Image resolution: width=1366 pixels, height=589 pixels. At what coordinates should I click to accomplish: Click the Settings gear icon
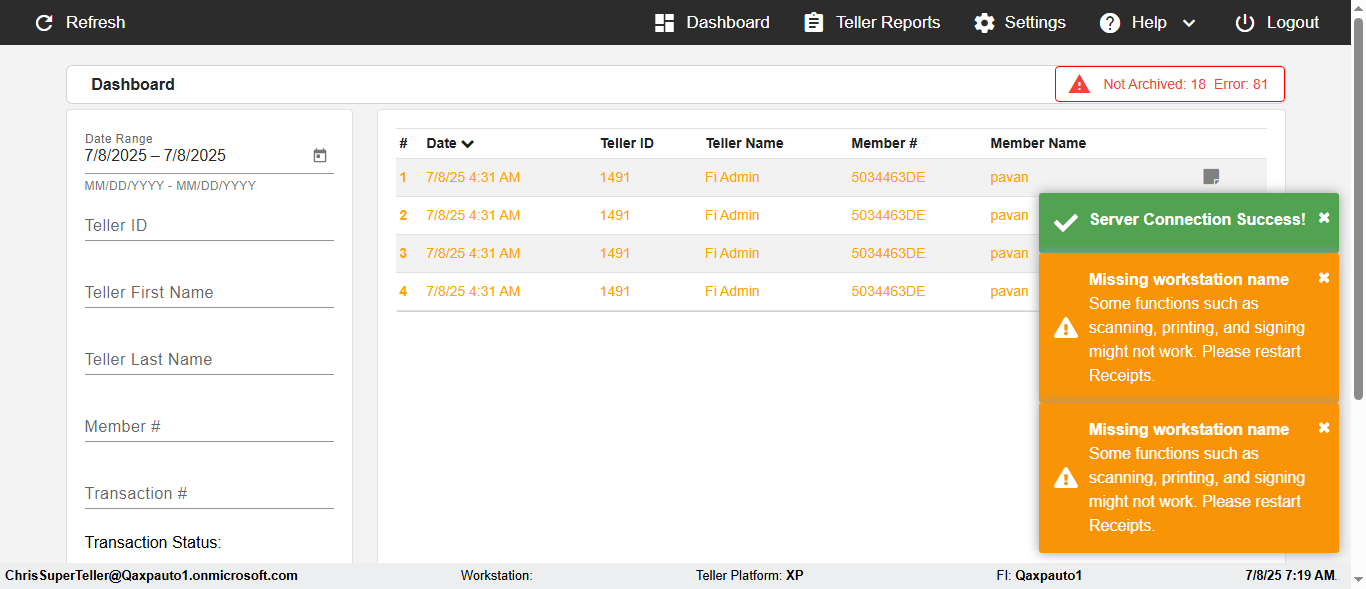pyautogui.click(x=985, y=23)
